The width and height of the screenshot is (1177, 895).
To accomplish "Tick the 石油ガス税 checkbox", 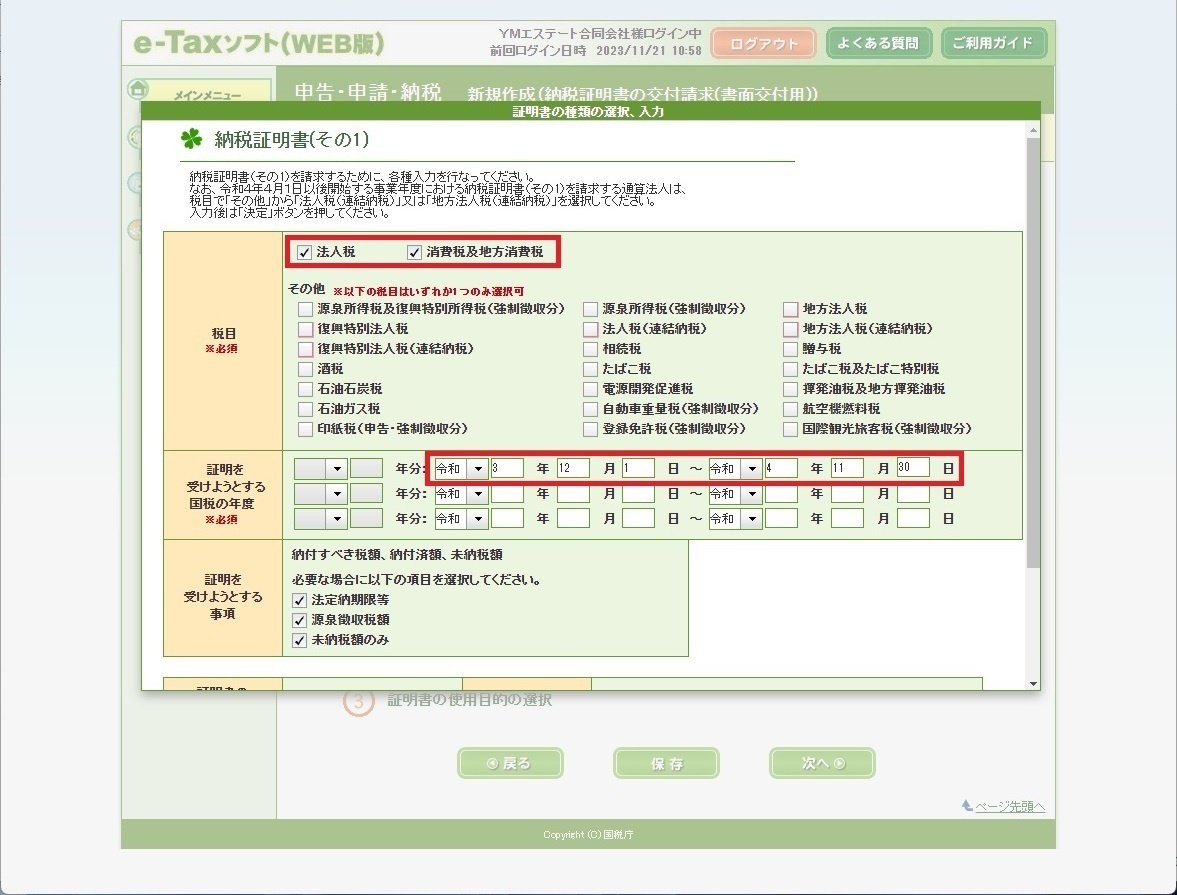I will point(305,409).
